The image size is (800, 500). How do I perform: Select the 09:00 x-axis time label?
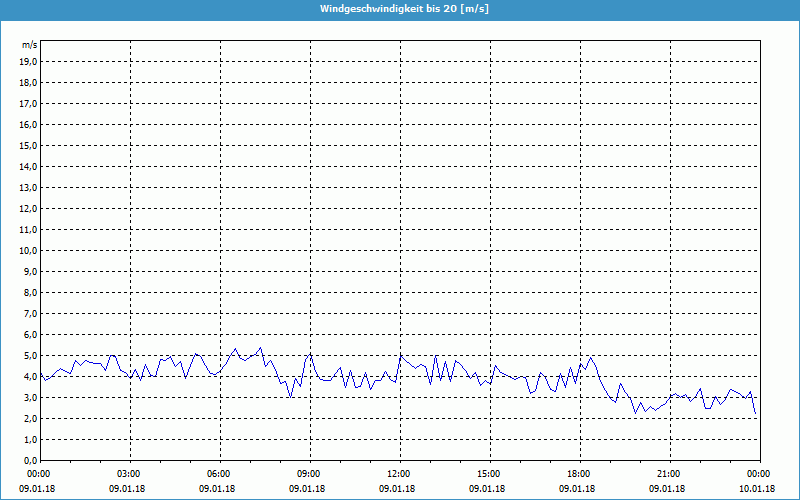coord(309,474)
